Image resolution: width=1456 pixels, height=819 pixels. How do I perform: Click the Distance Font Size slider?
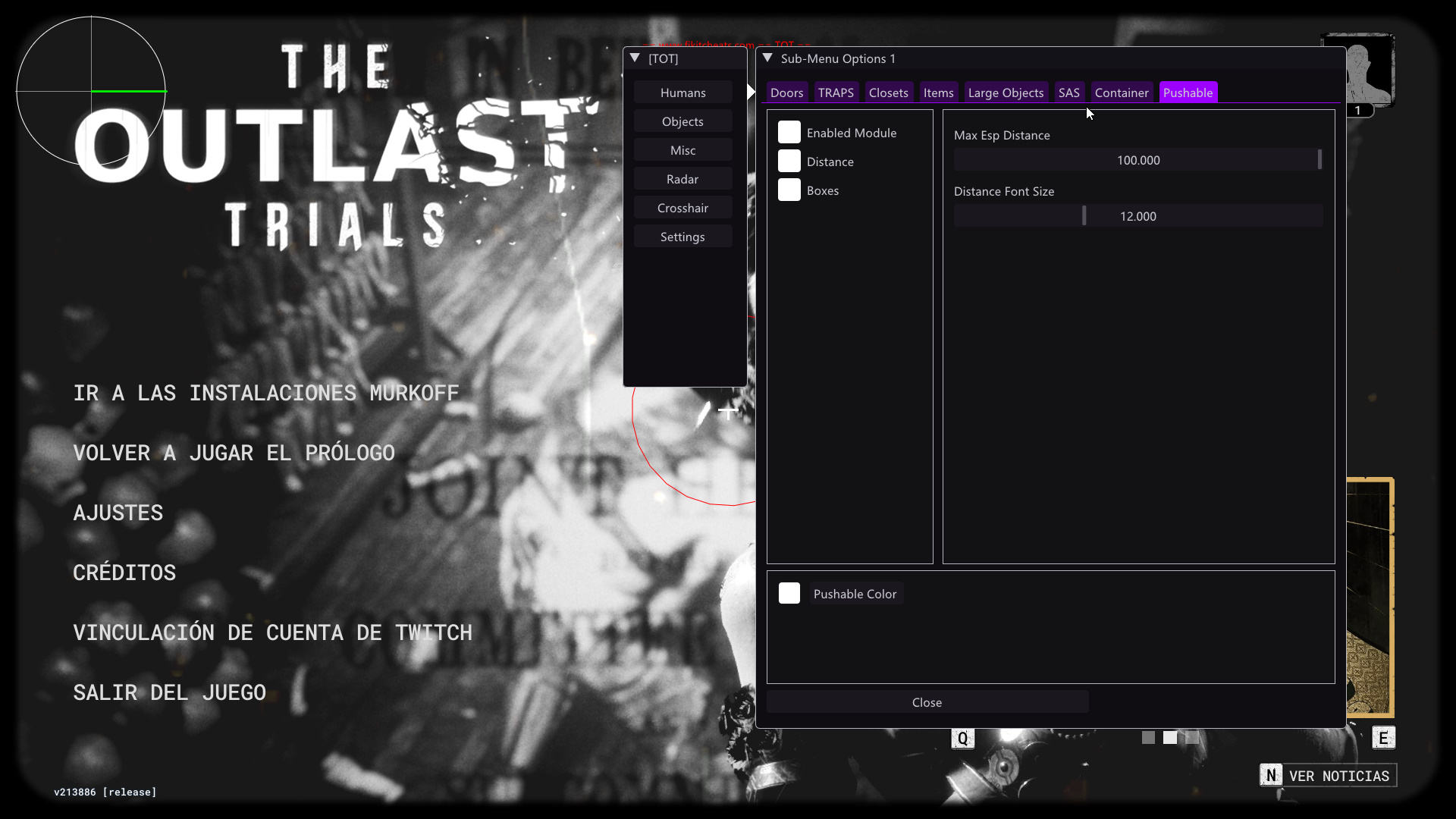[1138, 216]
